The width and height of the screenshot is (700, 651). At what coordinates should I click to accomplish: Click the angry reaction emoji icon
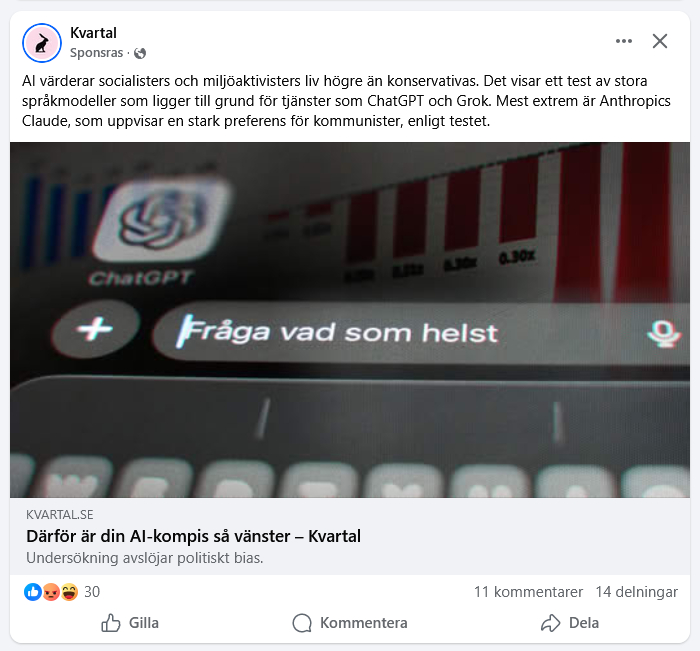point(51,592)
